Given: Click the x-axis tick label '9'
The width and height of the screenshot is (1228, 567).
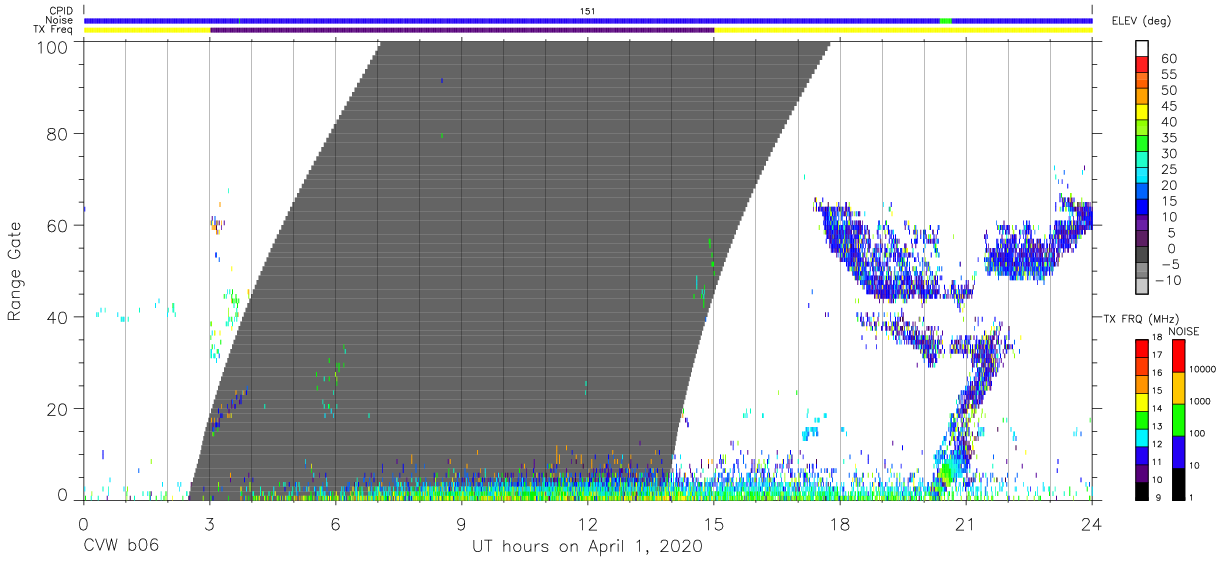Looking at the screenshot, I should (x=461, y=523).
